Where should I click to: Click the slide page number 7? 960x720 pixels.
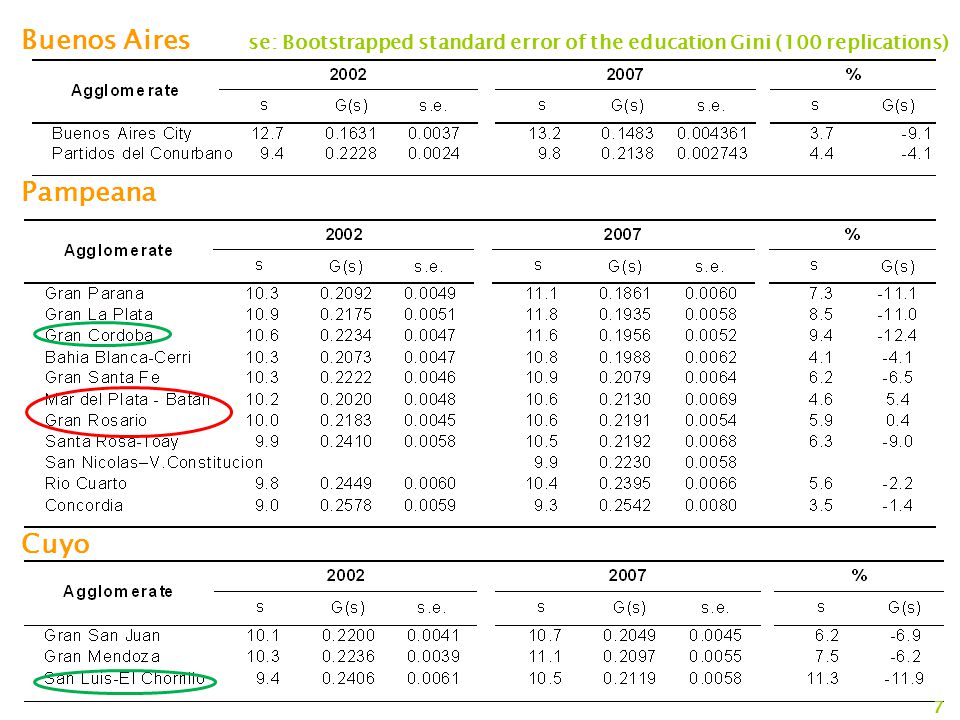pos(939,707)
